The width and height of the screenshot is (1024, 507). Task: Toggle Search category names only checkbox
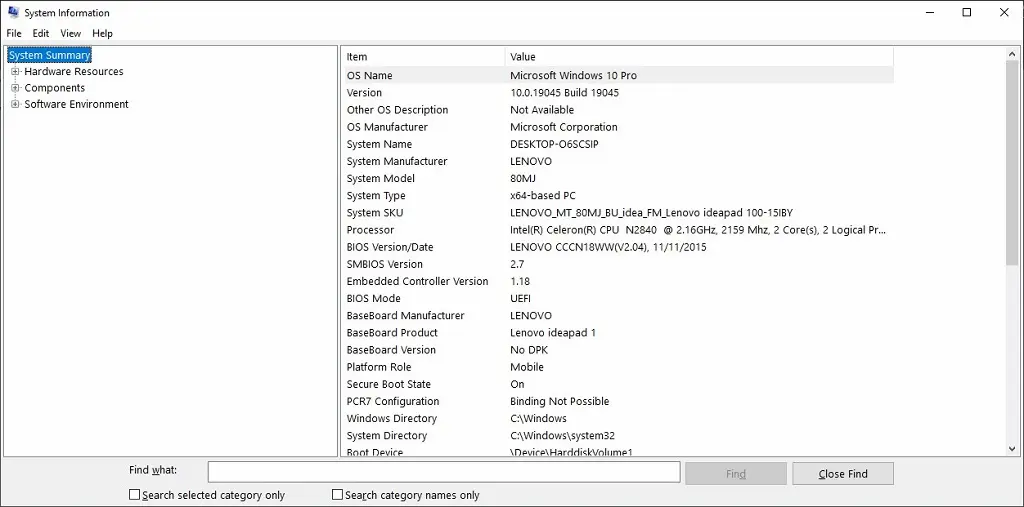pyautogui.click(x=338, y=495)
